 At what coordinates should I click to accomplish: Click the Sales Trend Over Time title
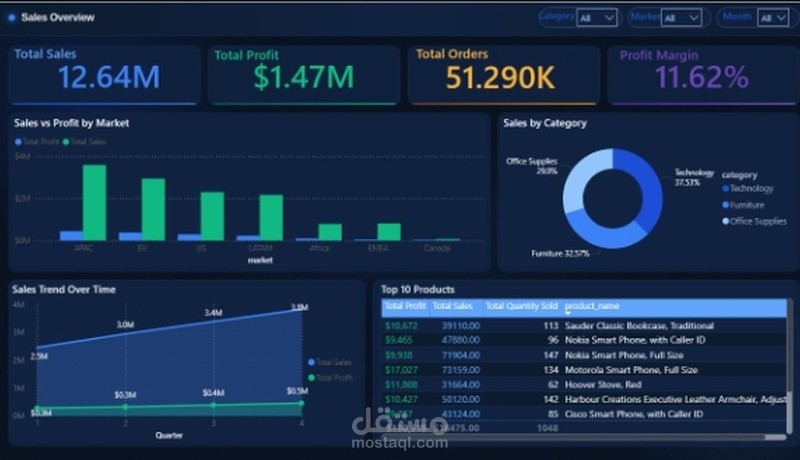tap(64, 290)
